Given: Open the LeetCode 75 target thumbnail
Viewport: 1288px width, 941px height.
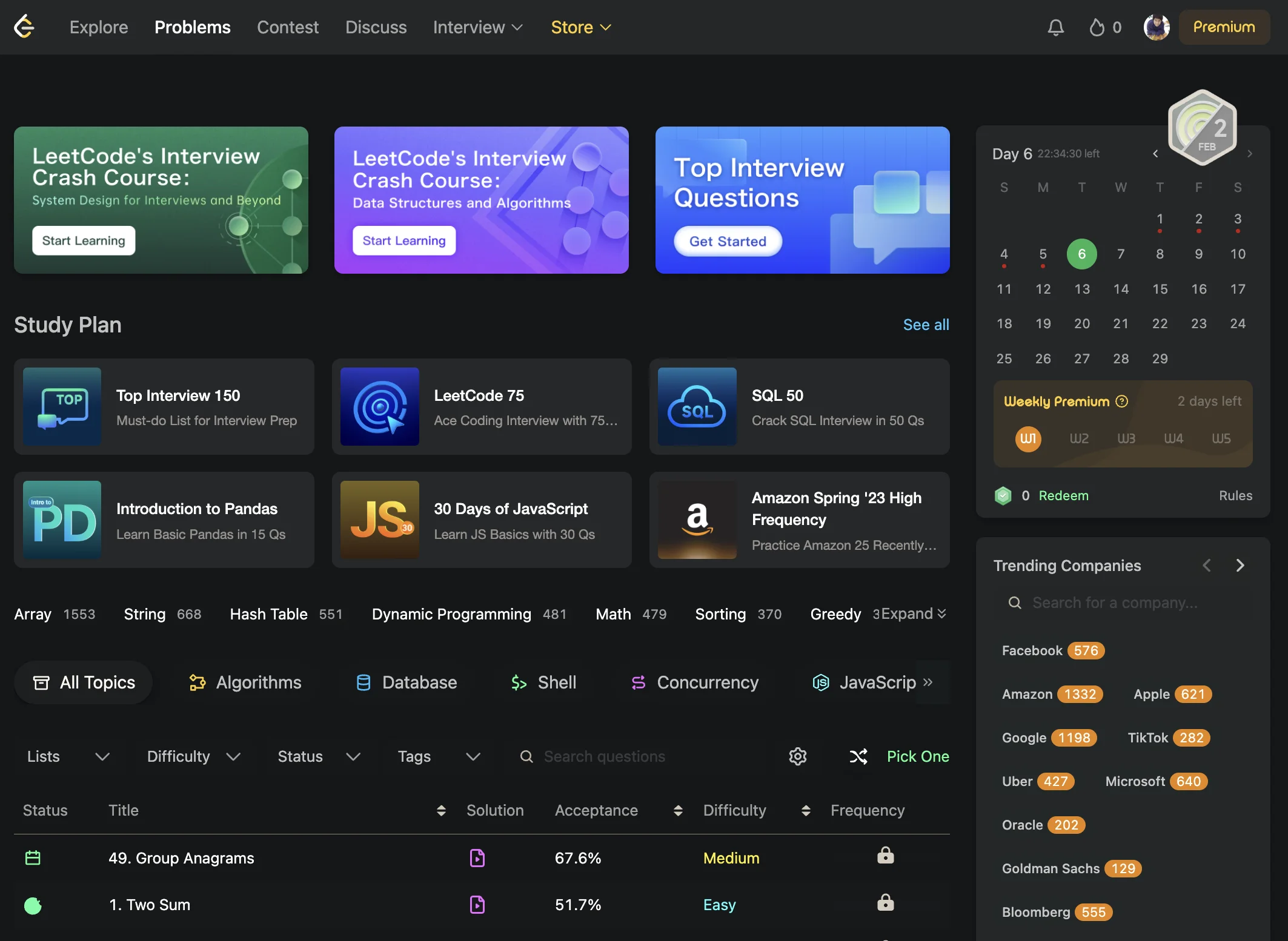Looking at the screenshot, I should pos(380,406).
